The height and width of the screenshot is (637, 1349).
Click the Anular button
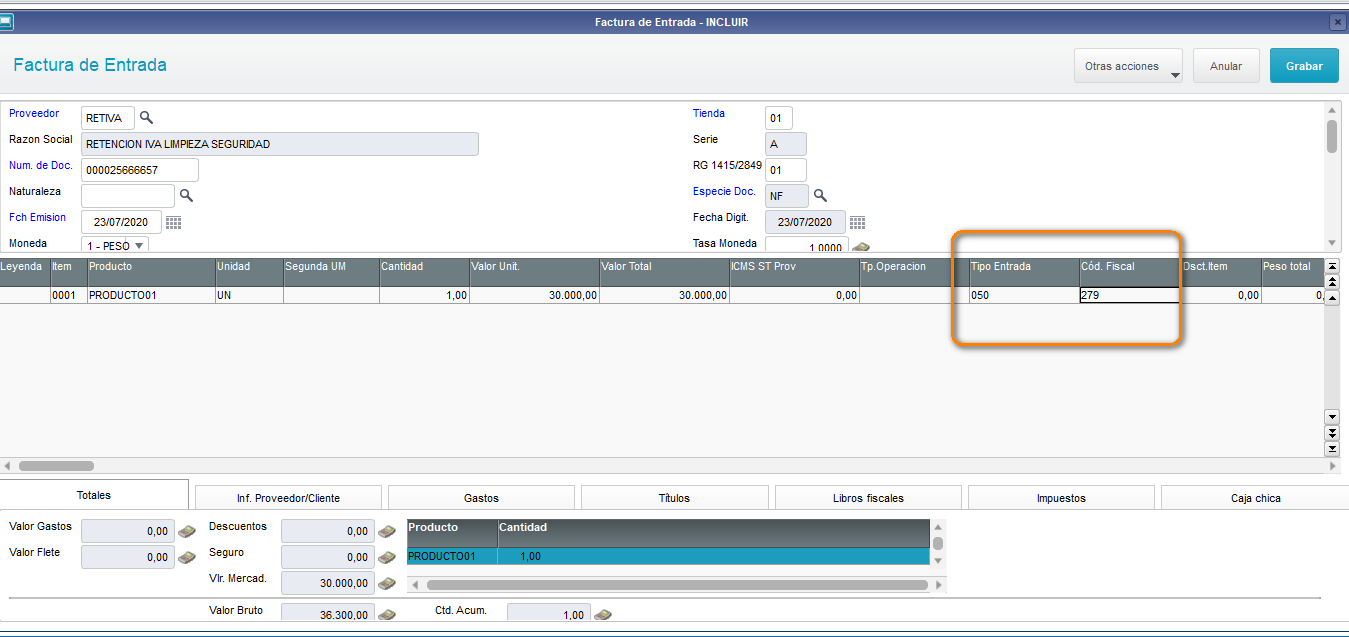(1226, 66)
